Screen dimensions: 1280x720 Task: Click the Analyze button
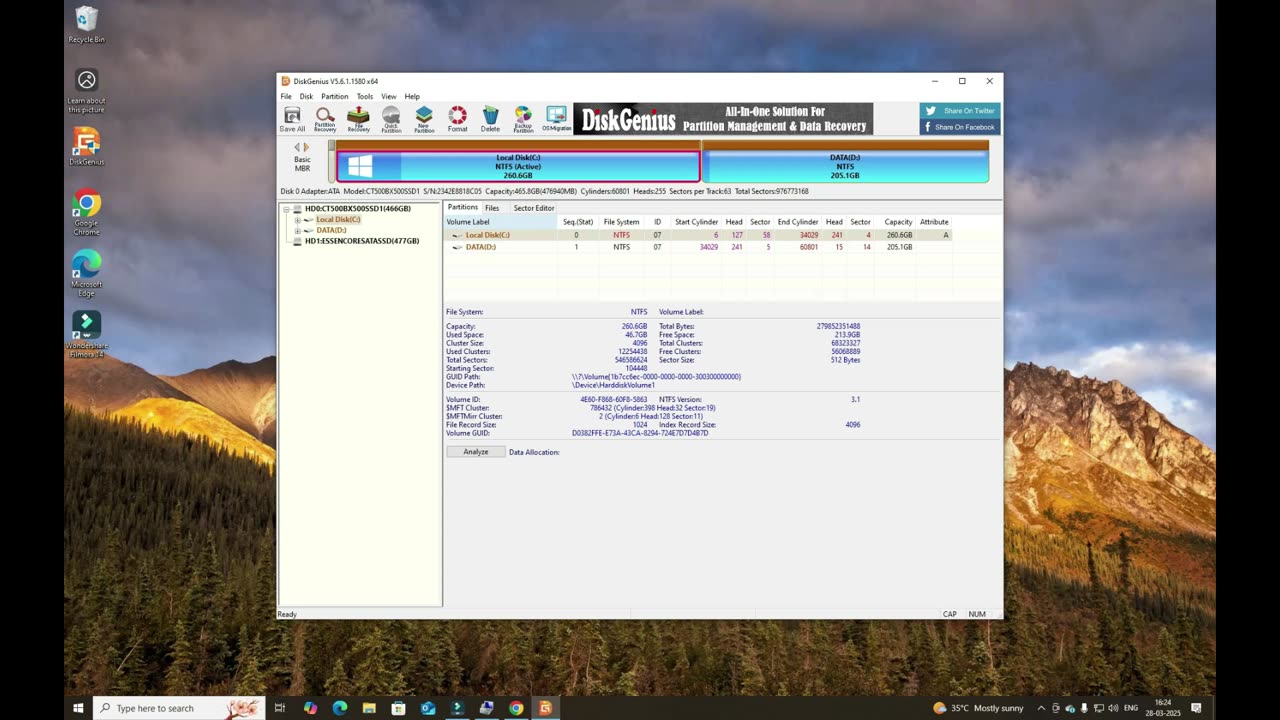click(476, 452)
